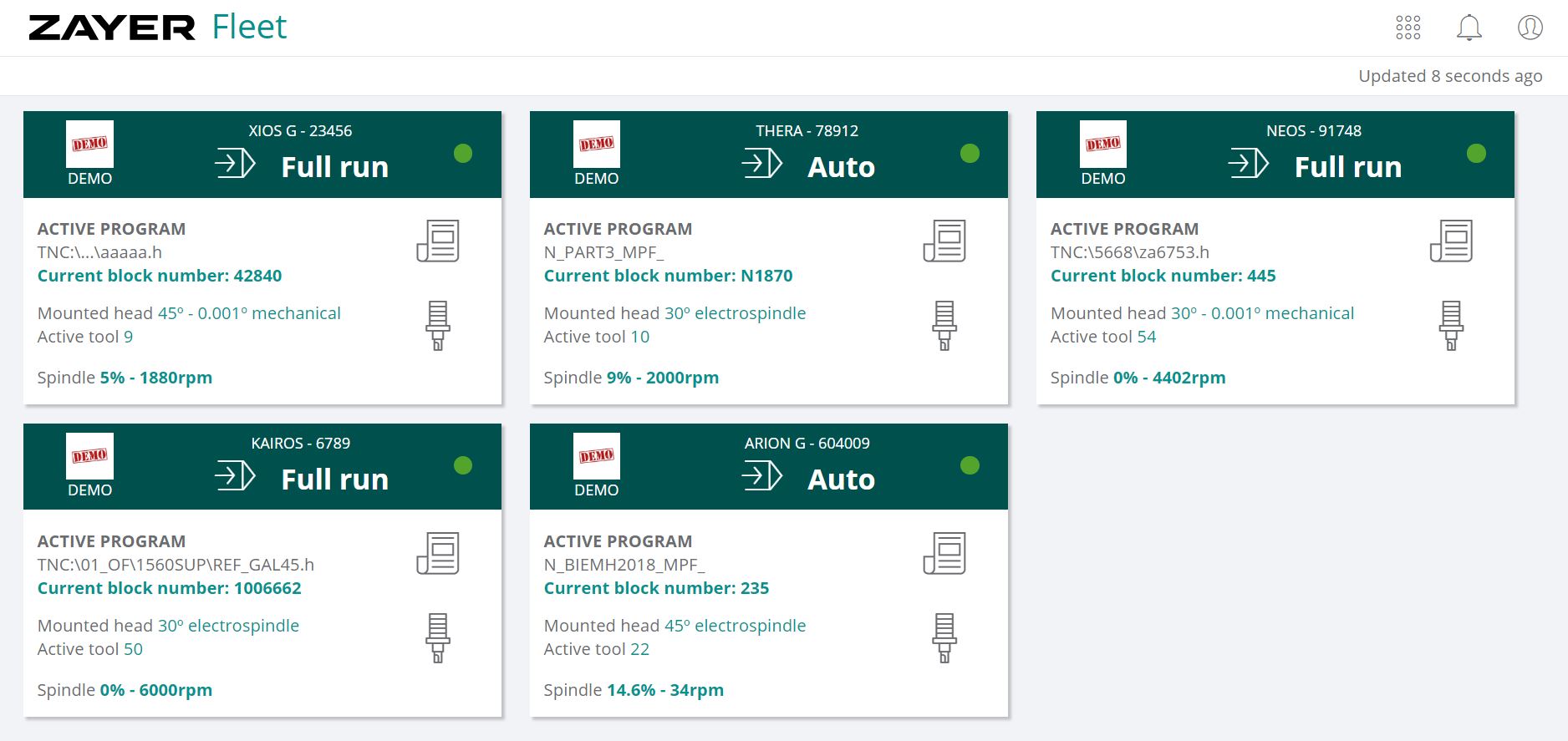Click 'Active tool 9' in XIOS G card

coord(85,337)
